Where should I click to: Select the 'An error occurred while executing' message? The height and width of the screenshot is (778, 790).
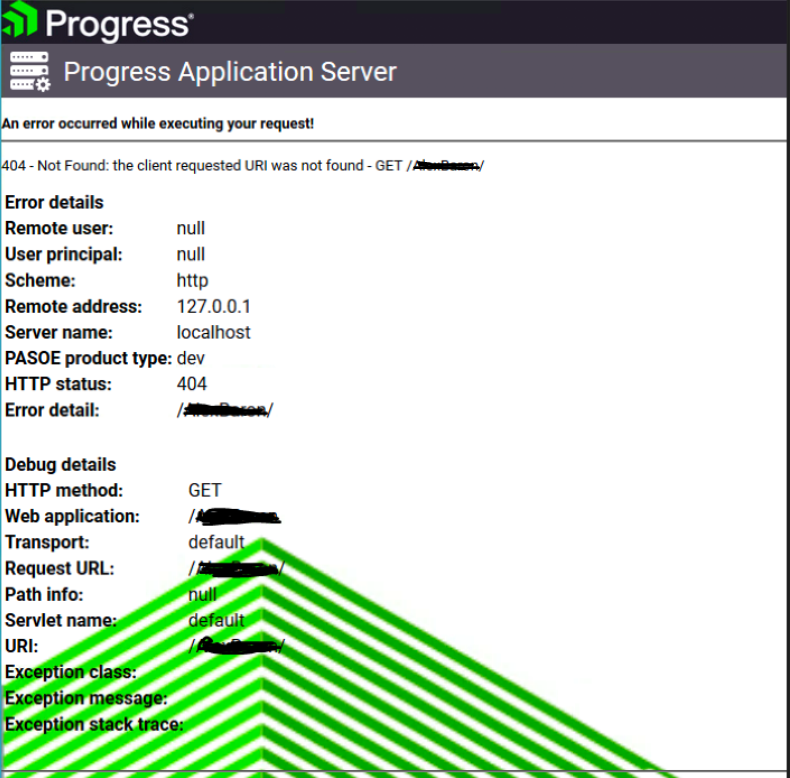(x=158, y=123)
